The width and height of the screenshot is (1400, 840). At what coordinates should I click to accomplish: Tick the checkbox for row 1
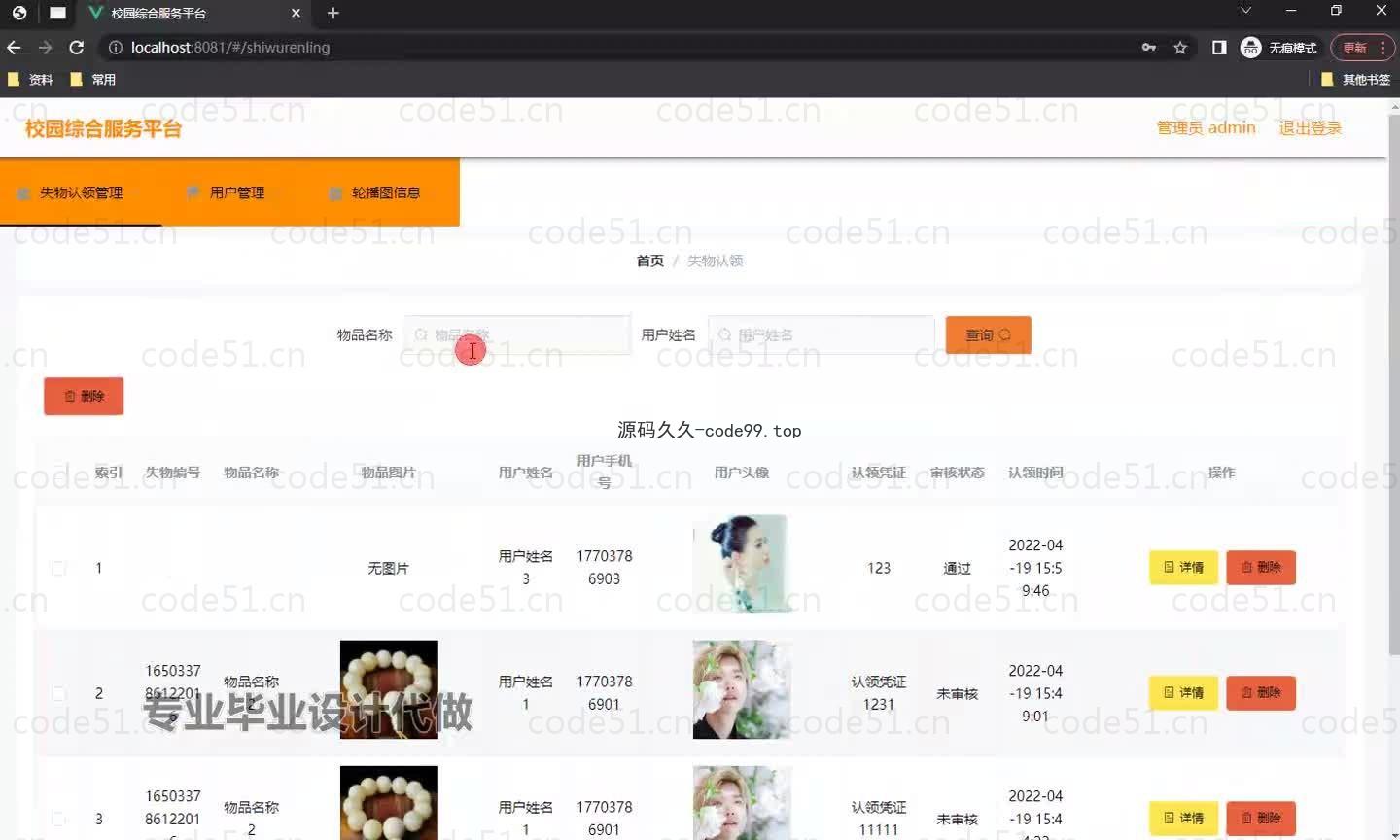[58, 568]
